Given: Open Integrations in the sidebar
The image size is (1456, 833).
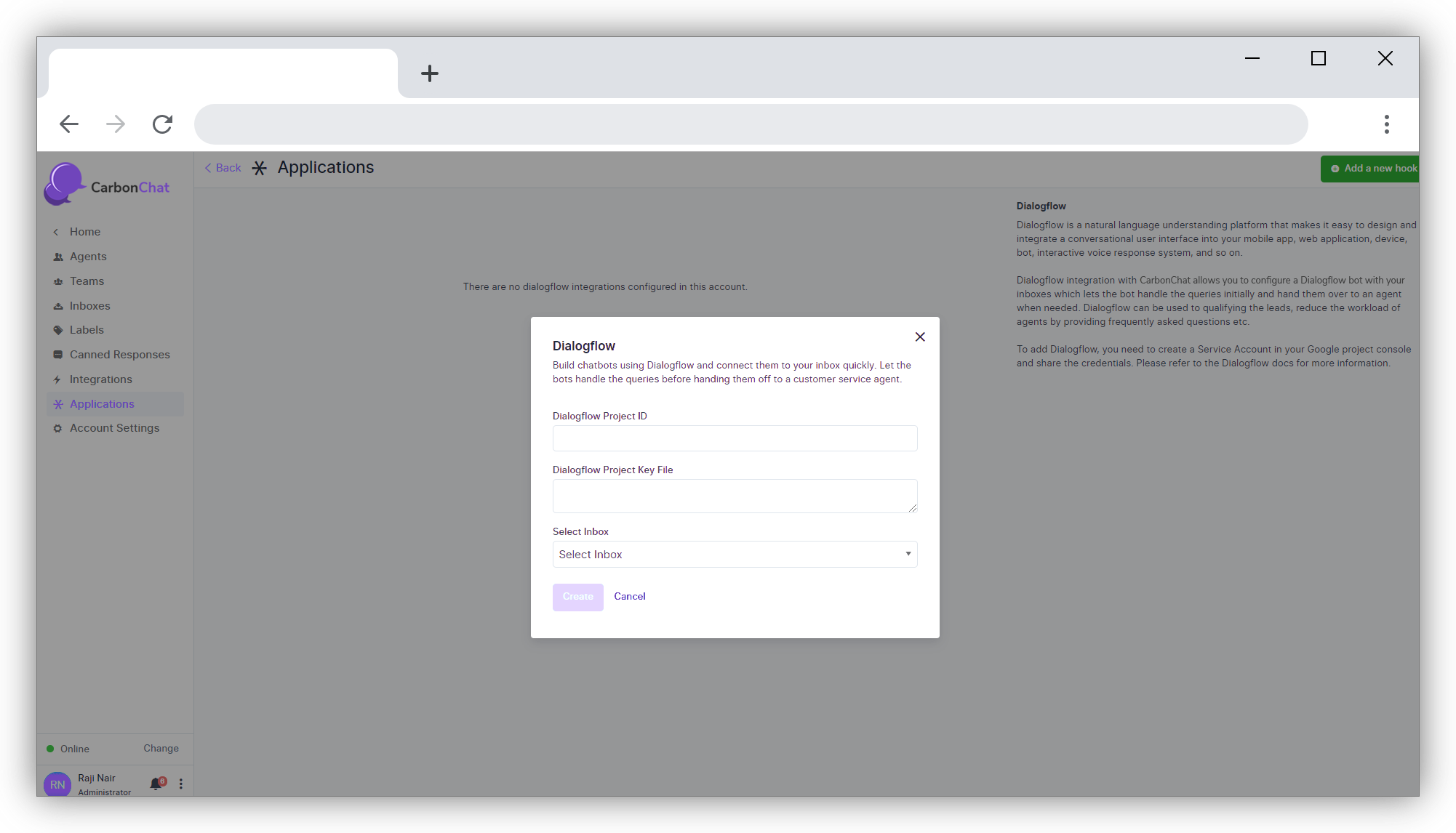Looking at the screenshot, I should 100,379.
